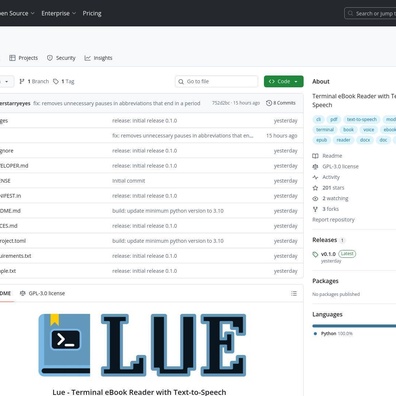Click the eye icon beside 2 watching
Viewport: 396px width, 396px height.
[x=315, y=198]
